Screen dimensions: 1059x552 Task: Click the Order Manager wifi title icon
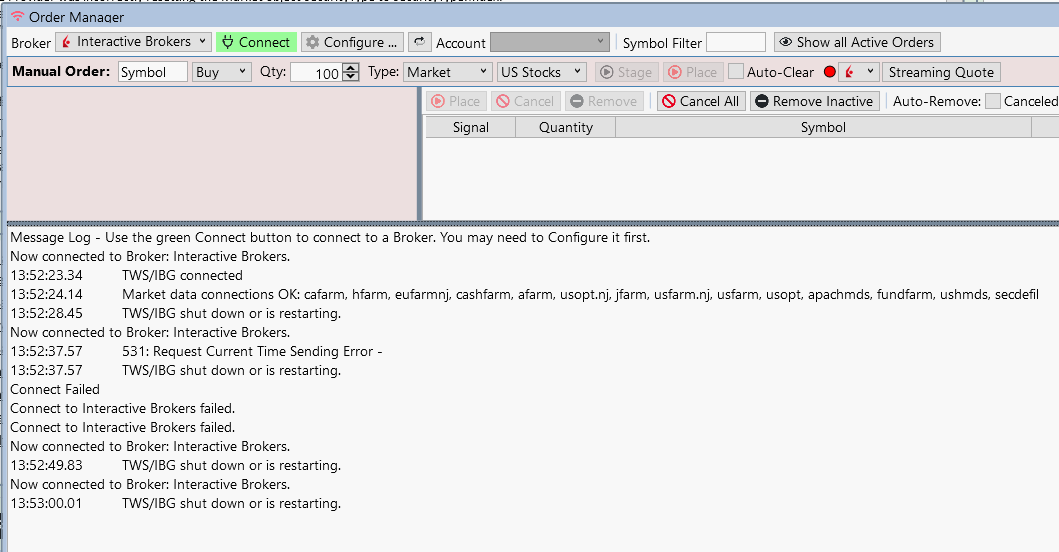coord(17,17)
